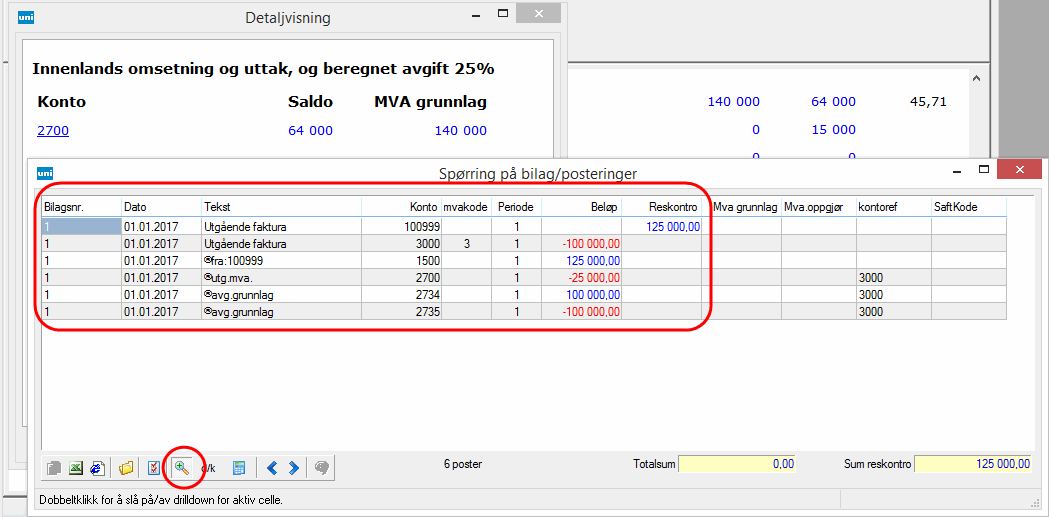Viewport: 1049px width, 517px height.
Task: Open the Internet Explorer export icon
Action: (97, 467)
